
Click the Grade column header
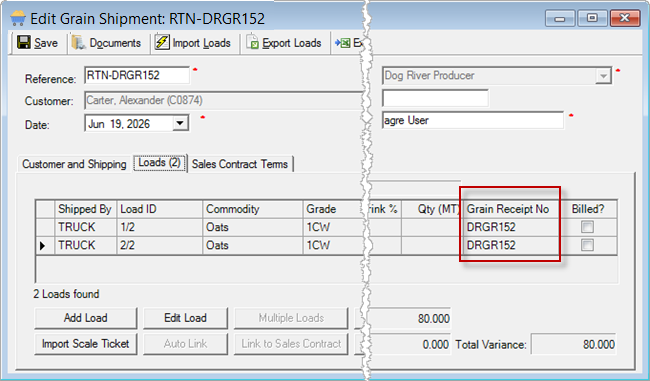tap(333, 209)
